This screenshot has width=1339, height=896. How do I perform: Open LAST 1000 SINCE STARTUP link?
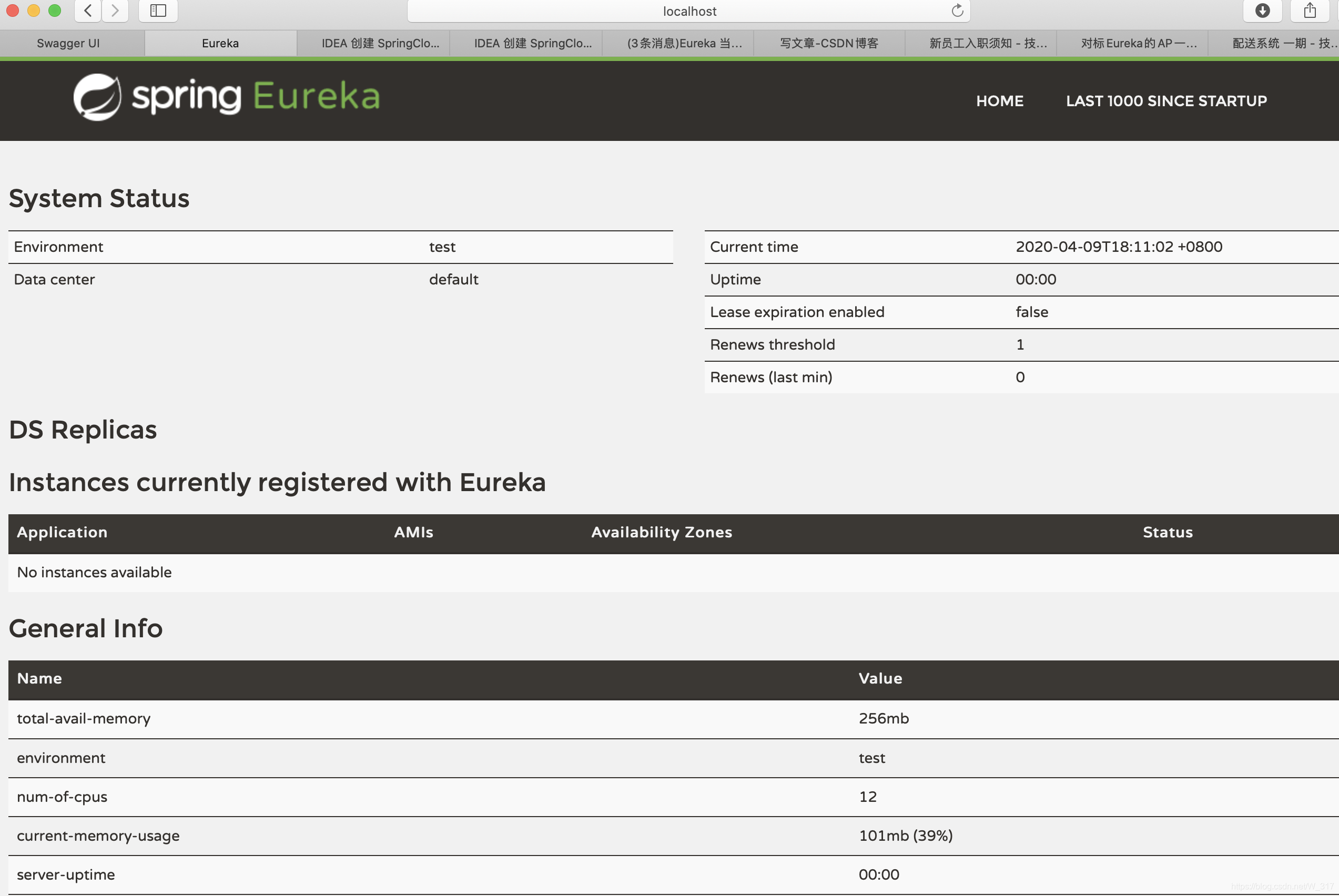(x=1166, y=101)
